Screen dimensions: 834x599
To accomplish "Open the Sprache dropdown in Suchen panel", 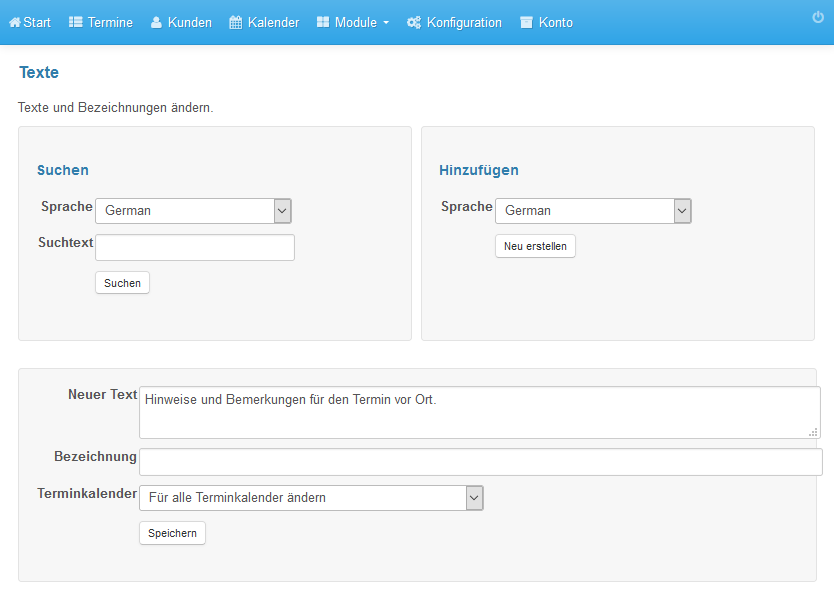I will (x=193, y=211).
